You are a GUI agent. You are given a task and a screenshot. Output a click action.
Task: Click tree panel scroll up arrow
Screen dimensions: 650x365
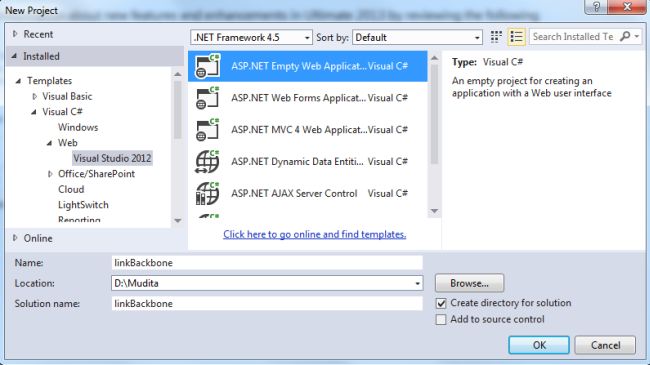tap(177, 74)
